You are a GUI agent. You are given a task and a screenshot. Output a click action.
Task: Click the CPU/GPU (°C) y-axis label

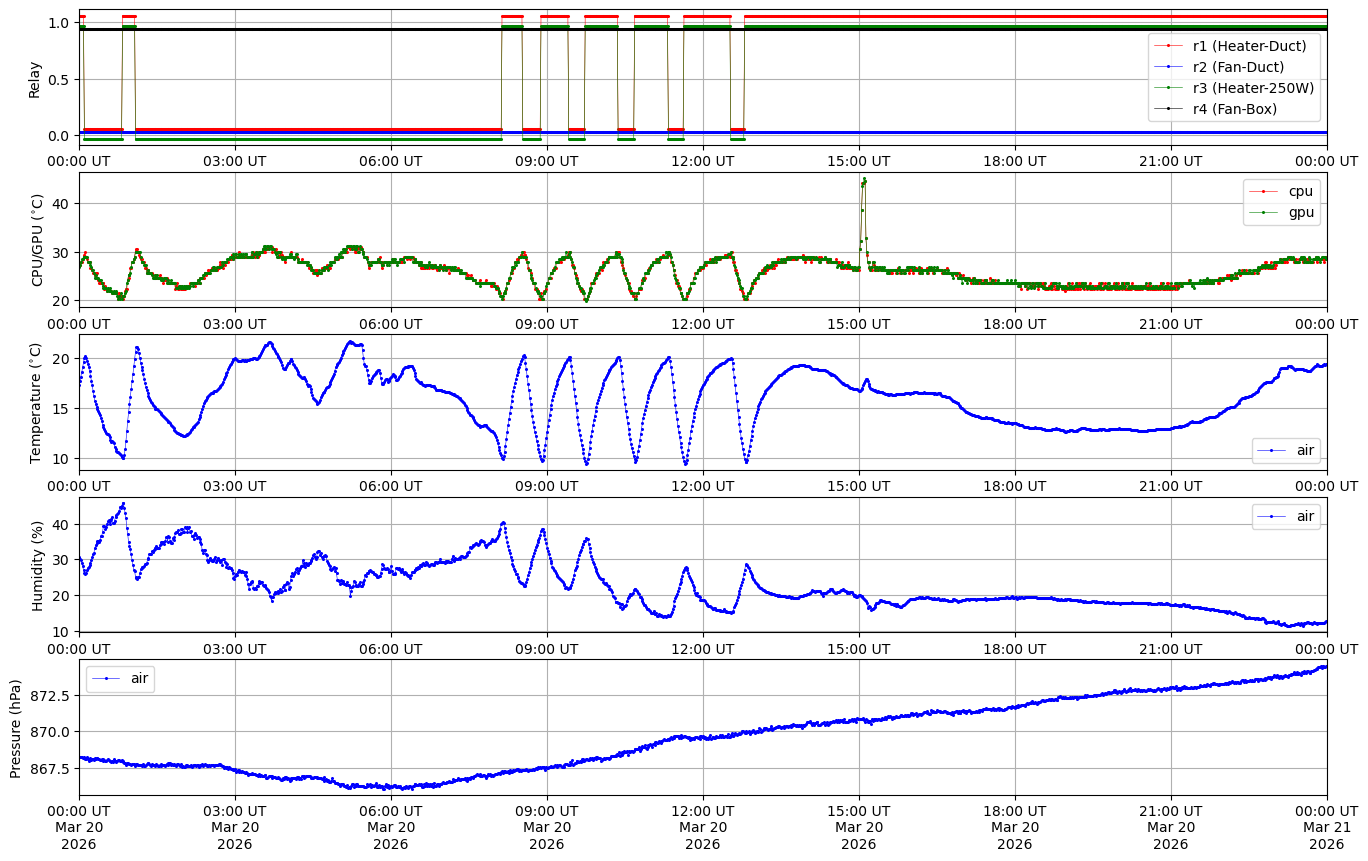tap(38, 240)
